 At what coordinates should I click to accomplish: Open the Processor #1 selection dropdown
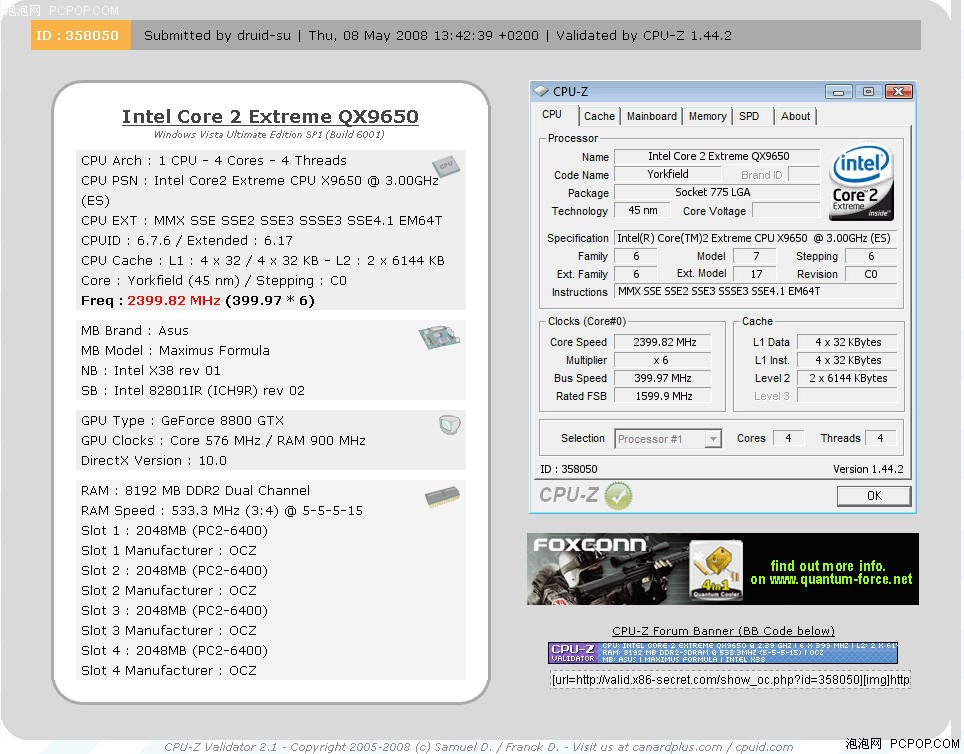pyautogui.click(x=713, y=439)
